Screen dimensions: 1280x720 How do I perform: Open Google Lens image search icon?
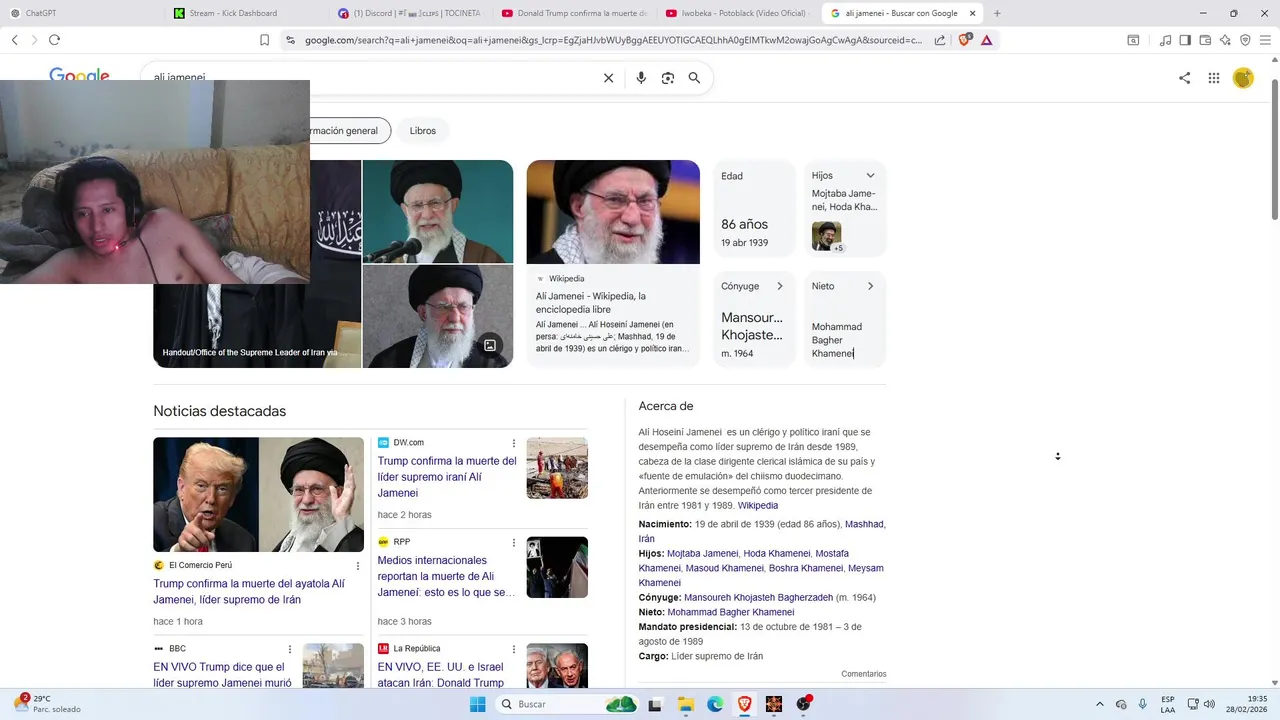tap(668, 78)
